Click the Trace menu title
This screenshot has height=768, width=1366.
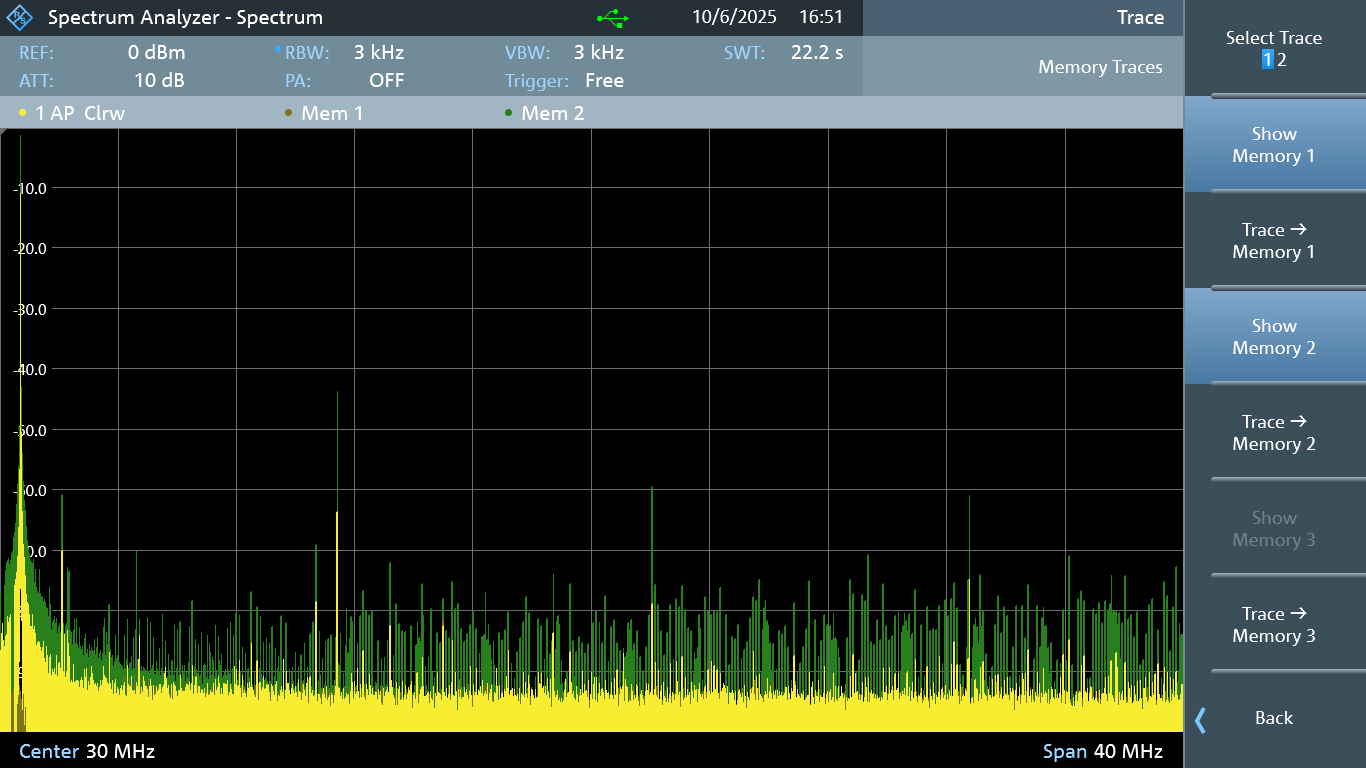point(1140,18)
